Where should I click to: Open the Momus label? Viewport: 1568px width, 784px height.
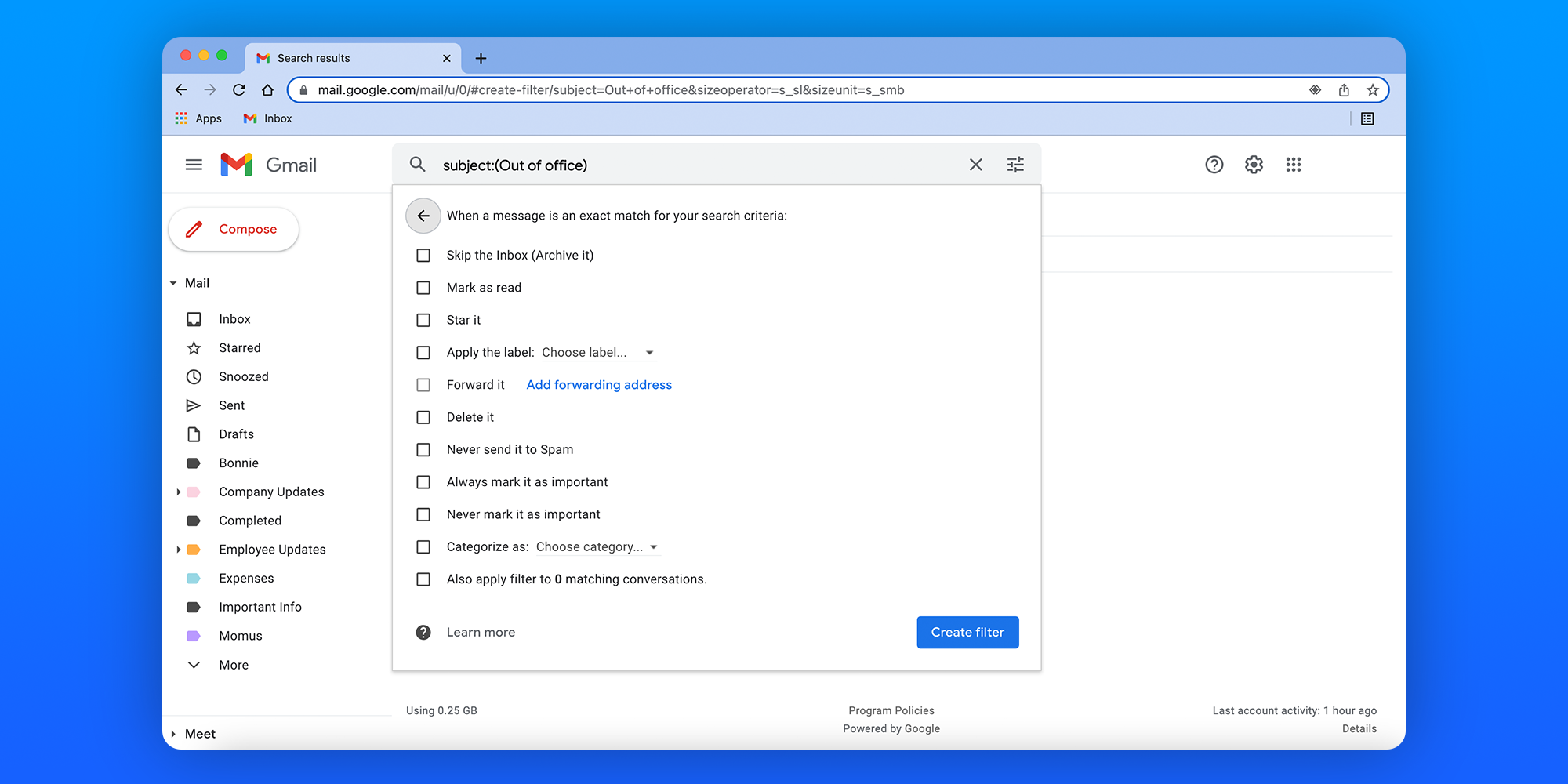click(x=240, y=636)
